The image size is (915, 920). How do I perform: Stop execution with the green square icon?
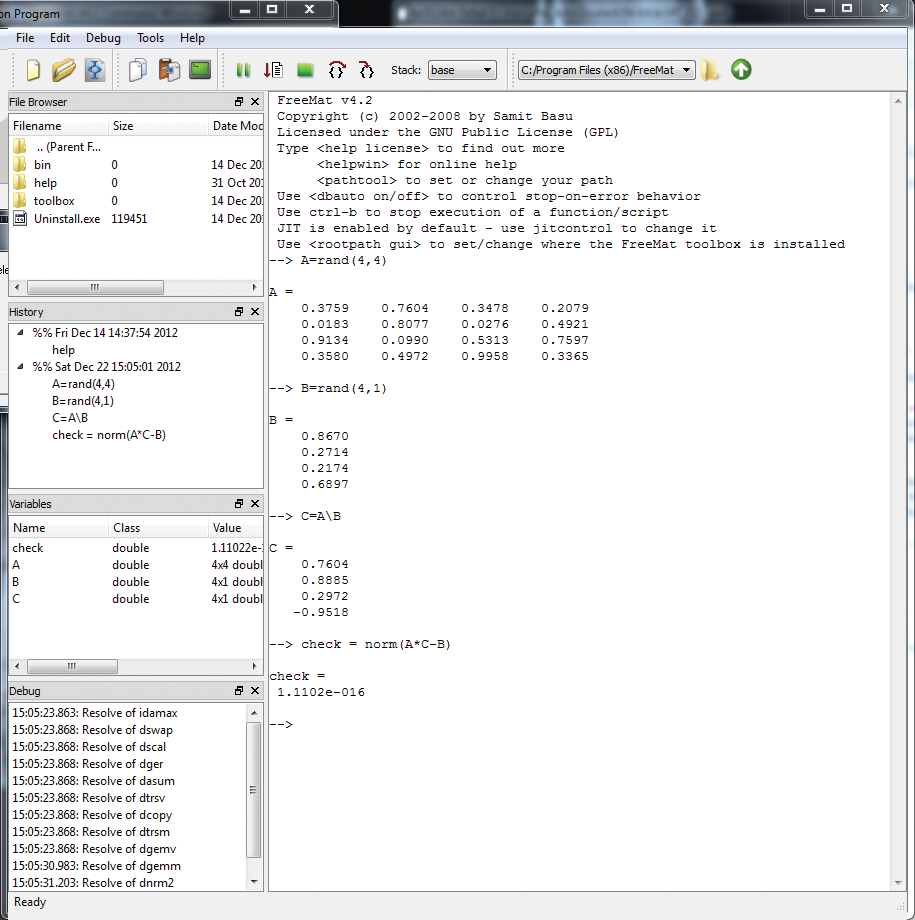click(x=303, y=69)
